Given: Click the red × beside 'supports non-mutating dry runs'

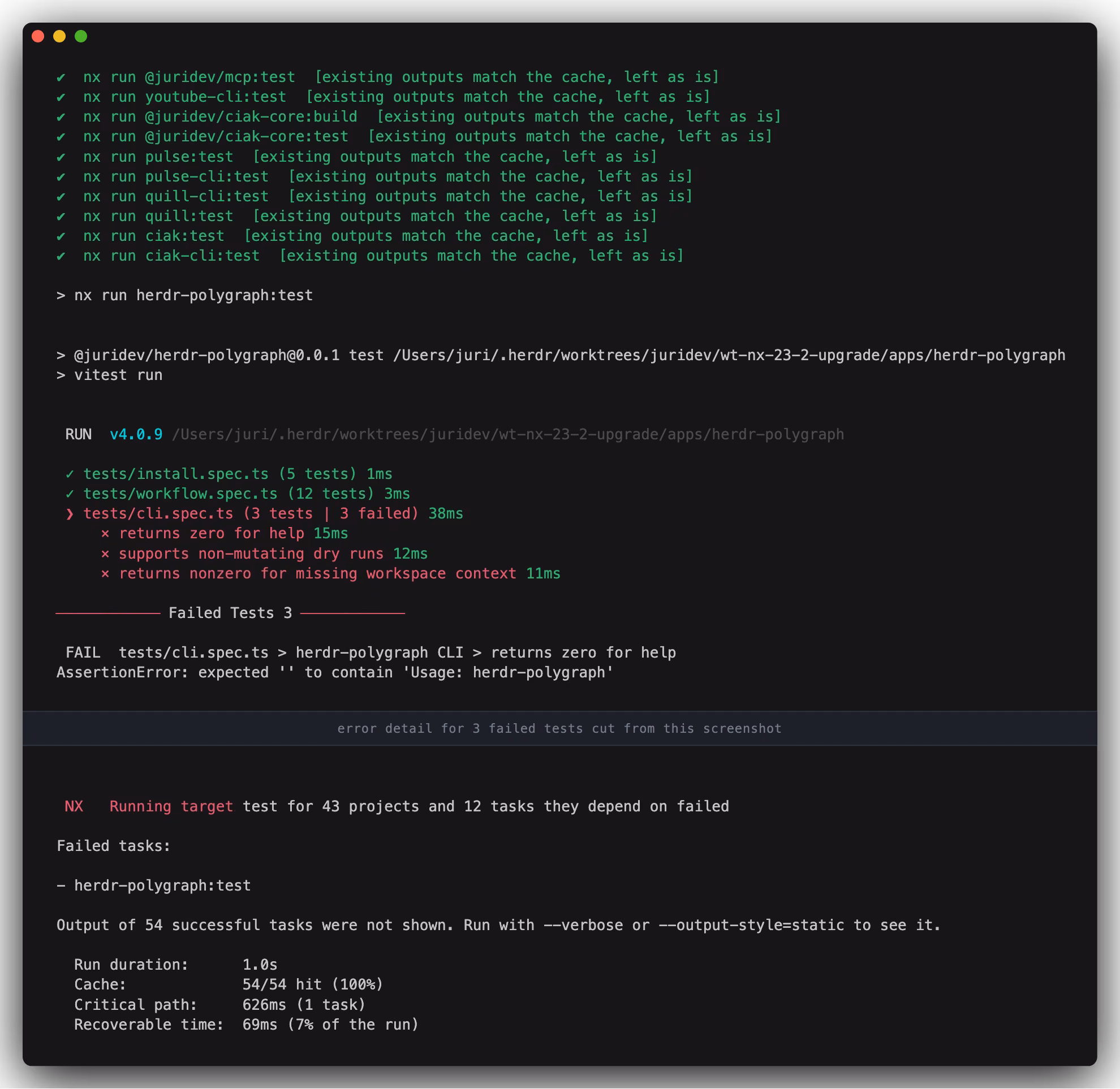Looking at the screenshot, I should tap(105, 554).
